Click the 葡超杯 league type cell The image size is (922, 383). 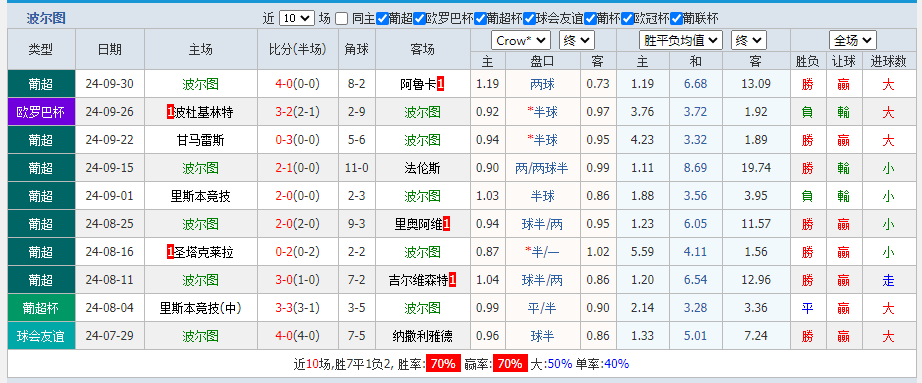(41, 308)
